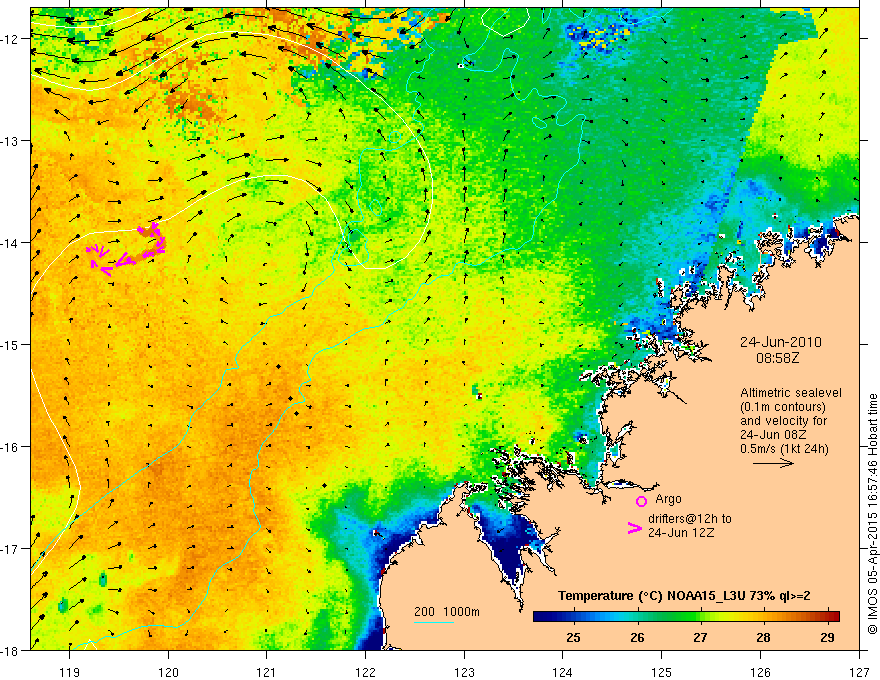Click the Temperature NOAA15_L3U title text
880x680 pixels.
point(684,595)
